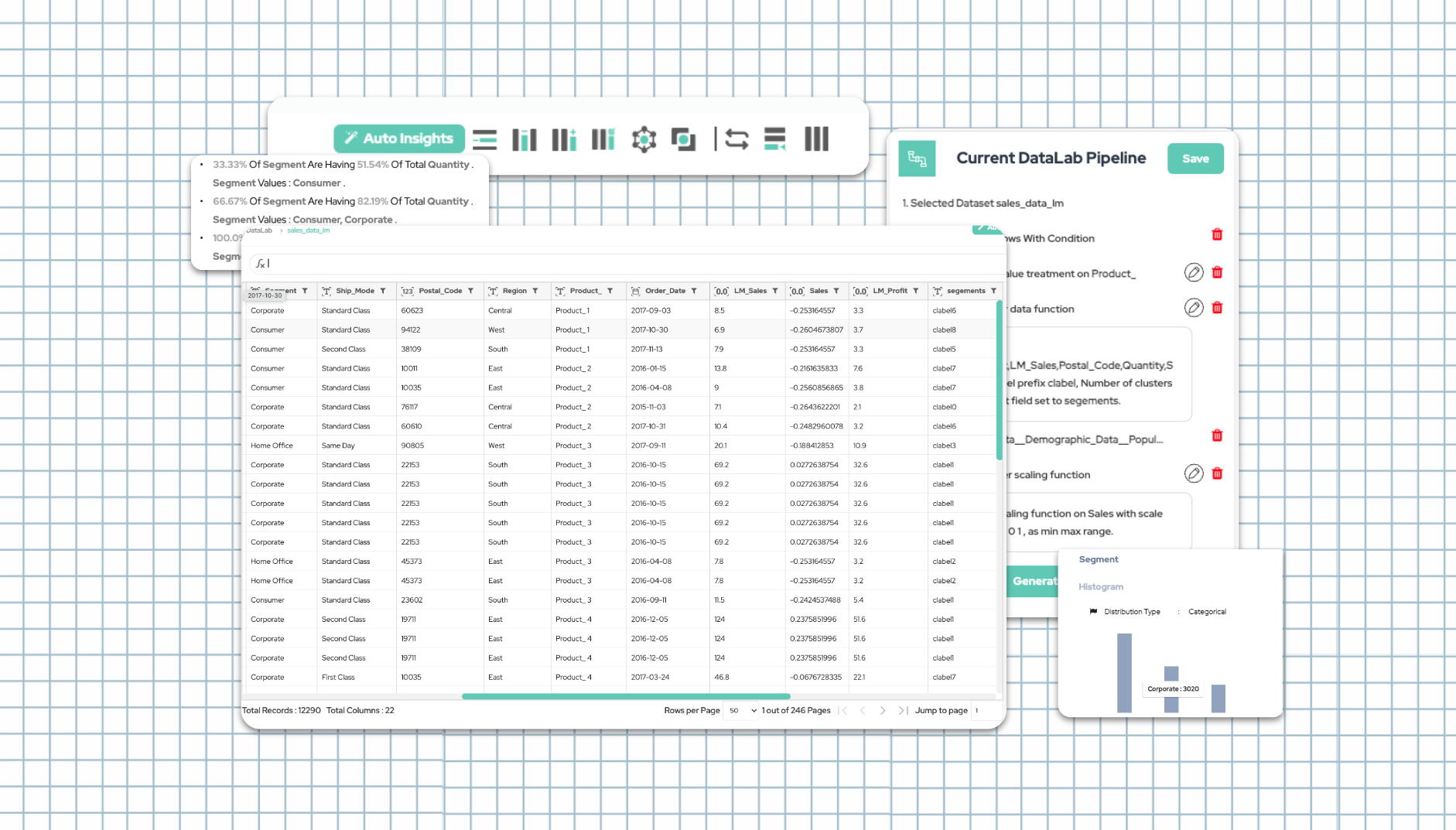
Task: Delete the Rows With Condition step
Action: pos(1217,234)
